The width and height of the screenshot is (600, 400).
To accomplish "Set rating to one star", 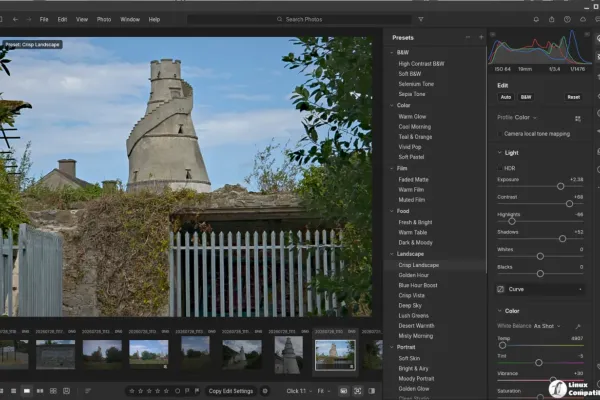I will point(132,391).
